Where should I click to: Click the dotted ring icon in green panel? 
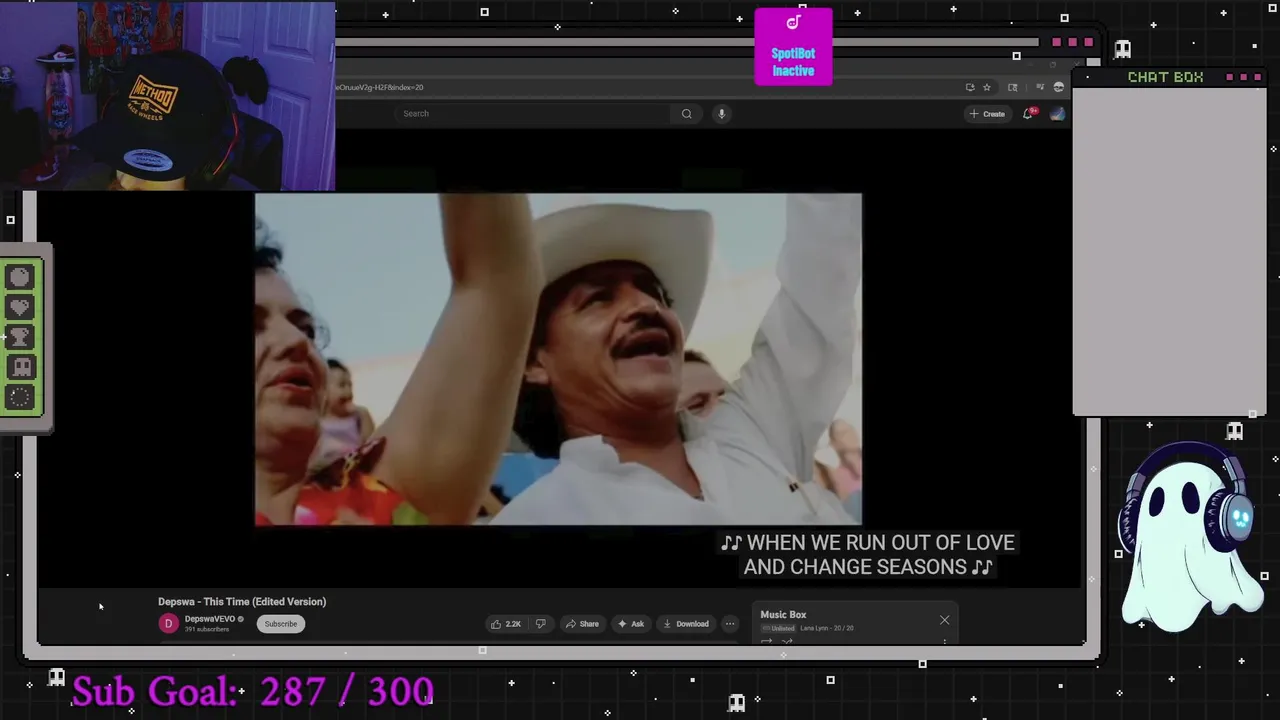pyautogui.click(x=20, y=397)
